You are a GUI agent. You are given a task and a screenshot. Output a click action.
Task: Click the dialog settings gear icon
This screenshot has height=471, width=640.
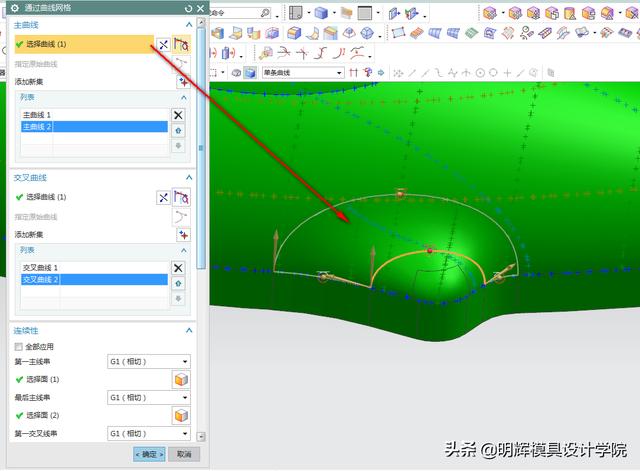click(15, 8)
